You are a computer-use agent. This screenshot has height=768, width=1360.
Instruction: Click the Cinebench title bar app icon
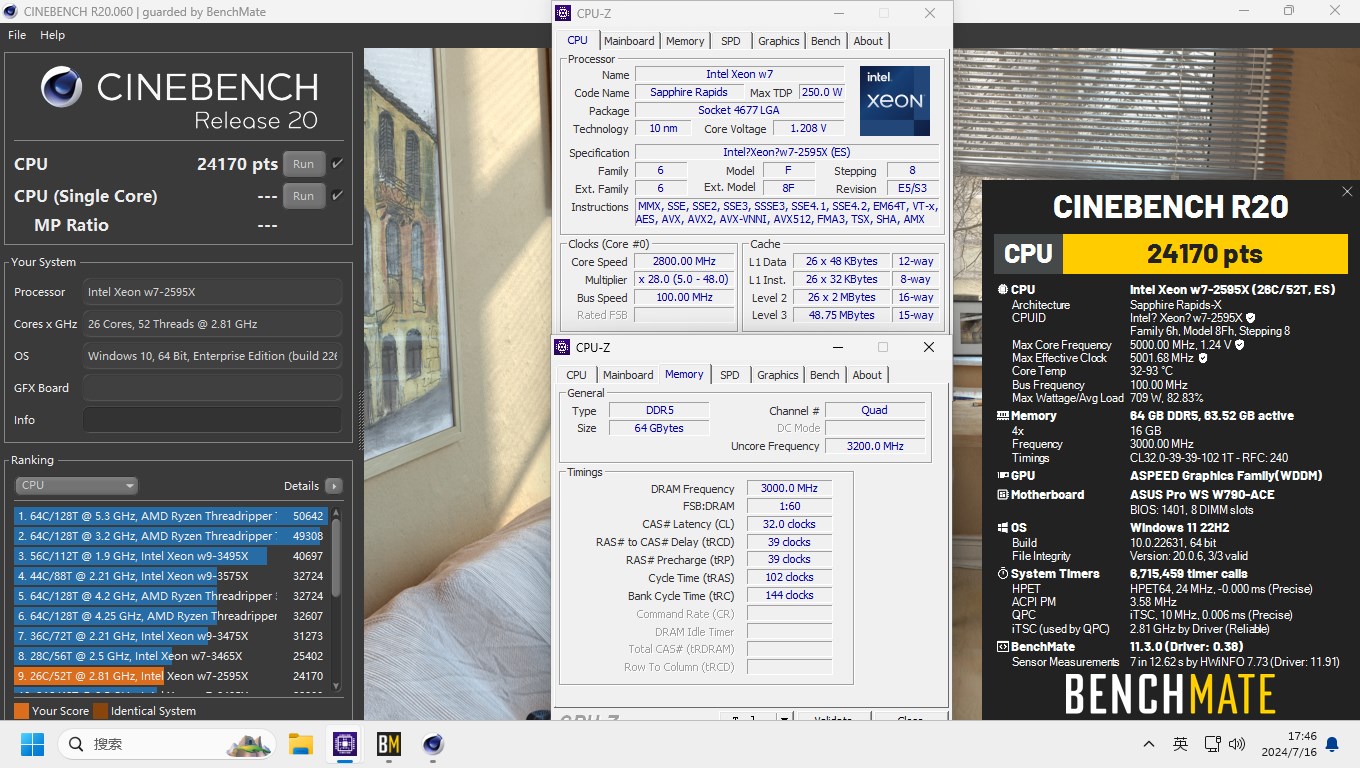pyautogui.click(x=12, y=11)
